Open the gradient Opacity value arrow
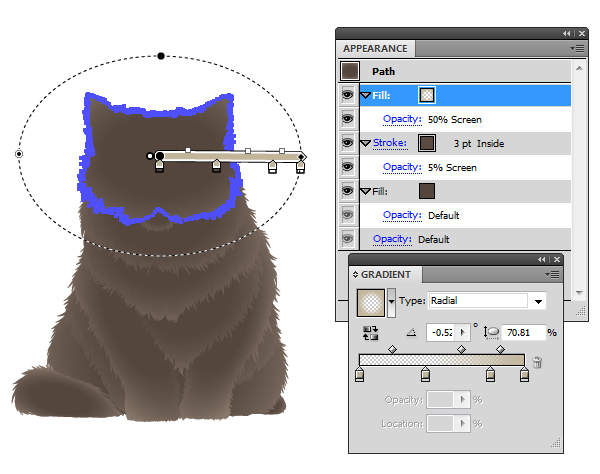Image resolution: width=600 pixels, height=474 pixels. (463, 400)
